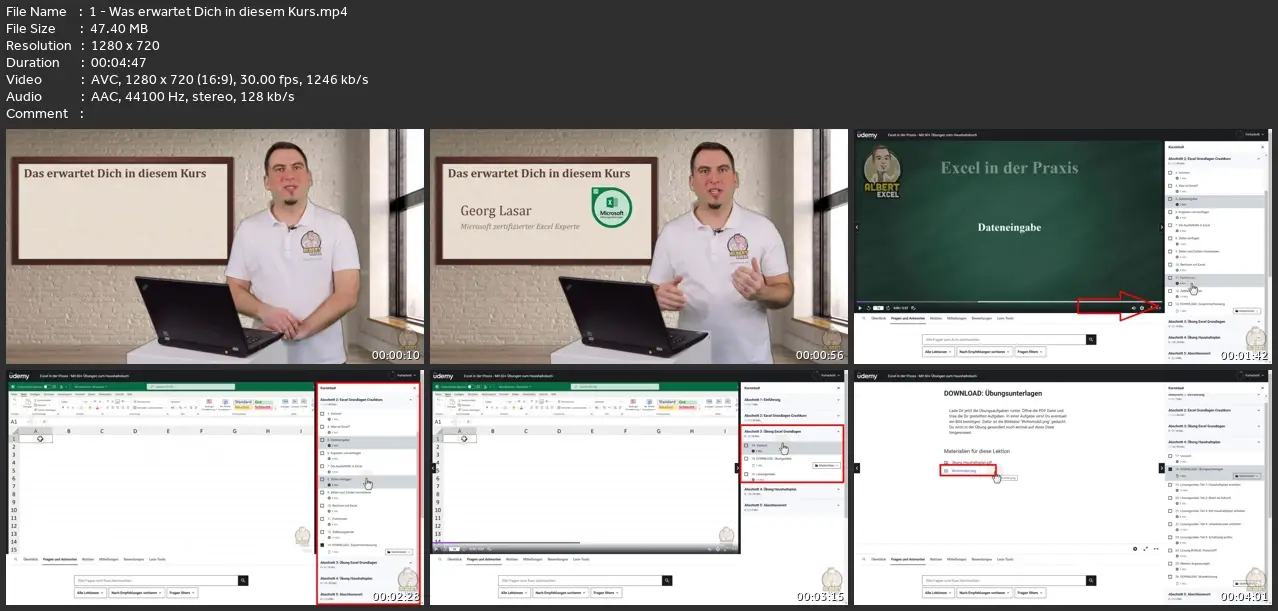The width and height of the screenshot is (1278, 611).
Task: Click dark search button in the 00:04:01 frame
Action: [x=1091, y=581]
